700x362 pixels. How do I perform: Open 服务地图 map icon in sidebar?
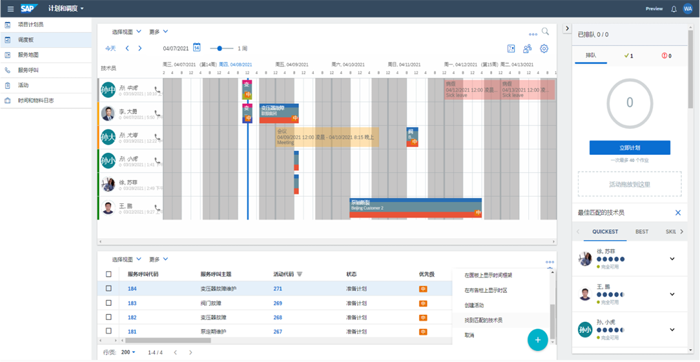tap(8, 55)
